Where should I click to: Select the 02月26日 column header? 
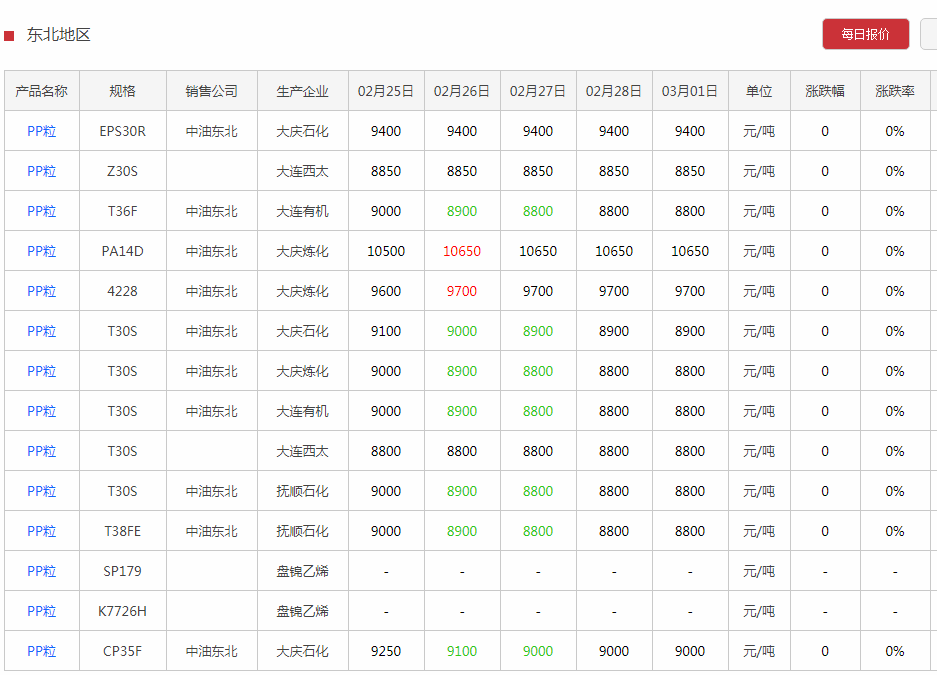click(462, 91)
